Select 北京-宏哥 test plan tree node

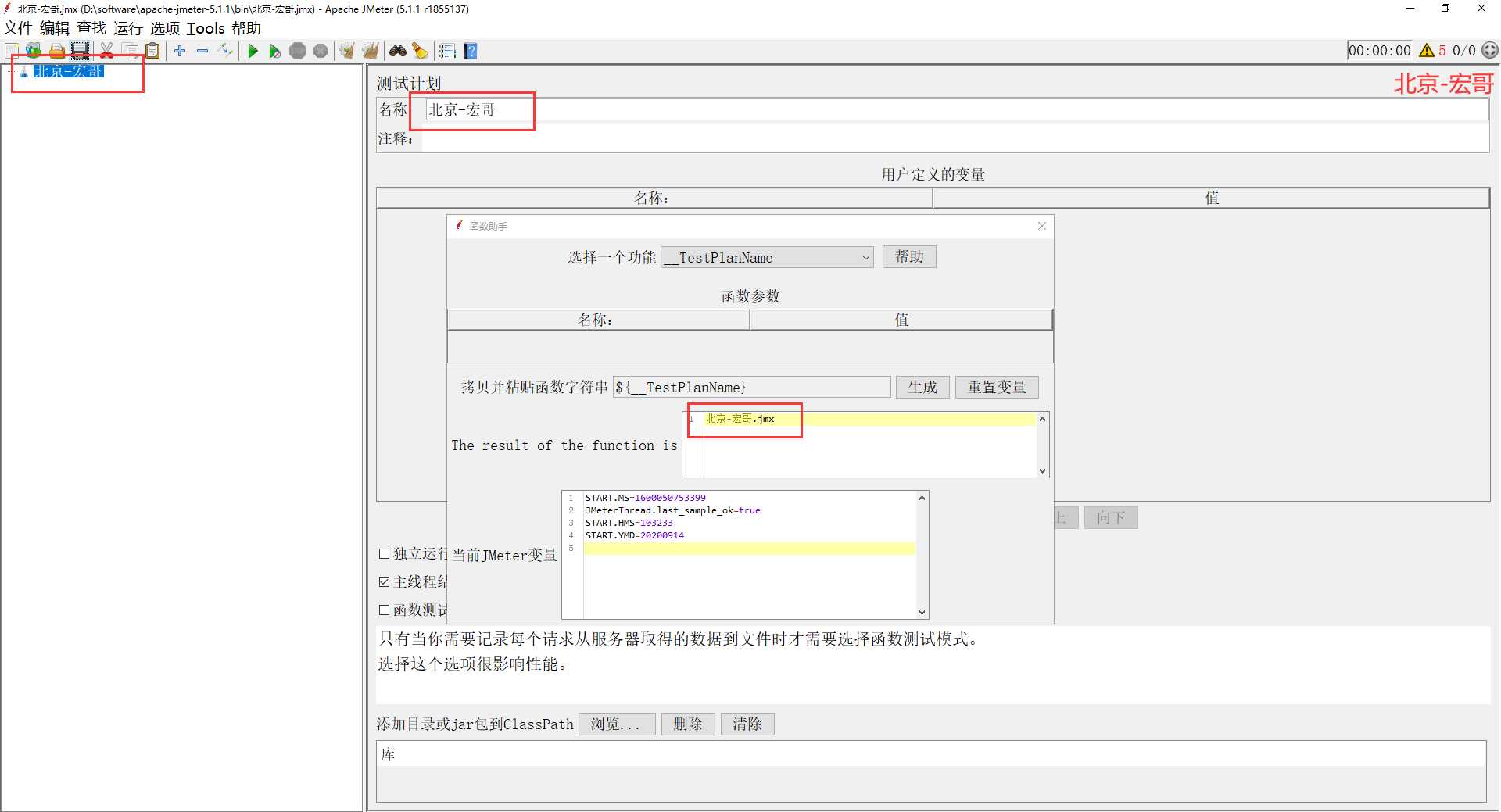pyautogui.click(x=68, y=71)
